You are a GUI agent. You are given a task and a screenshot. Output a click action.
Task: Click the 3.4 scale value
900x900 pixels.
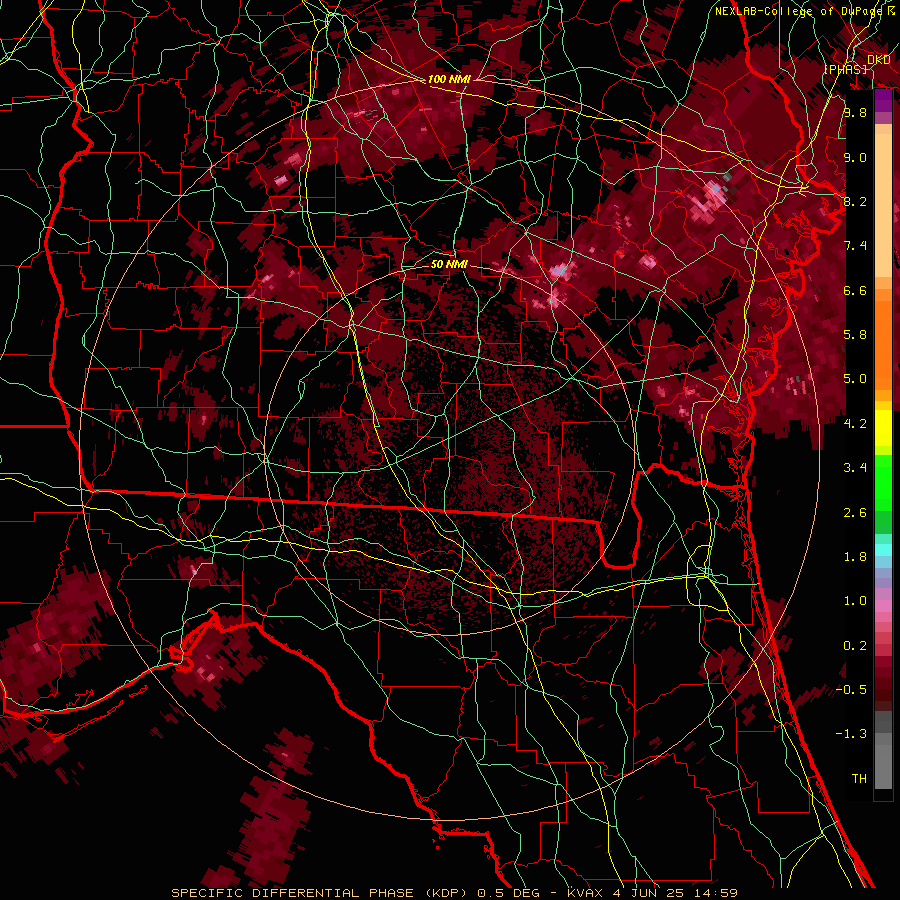pyautogui.click(x=855, y=468)
